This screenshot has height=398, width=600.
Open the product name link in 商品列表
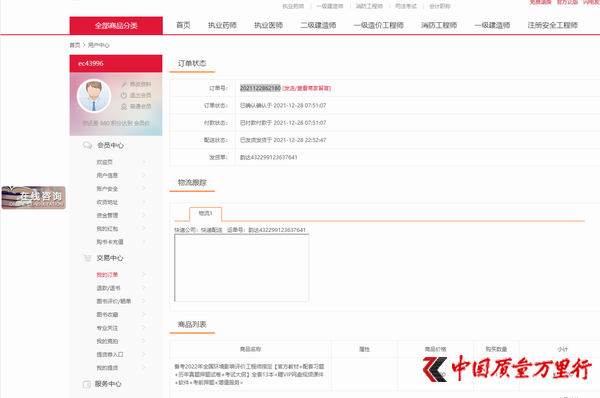[249, 374]
